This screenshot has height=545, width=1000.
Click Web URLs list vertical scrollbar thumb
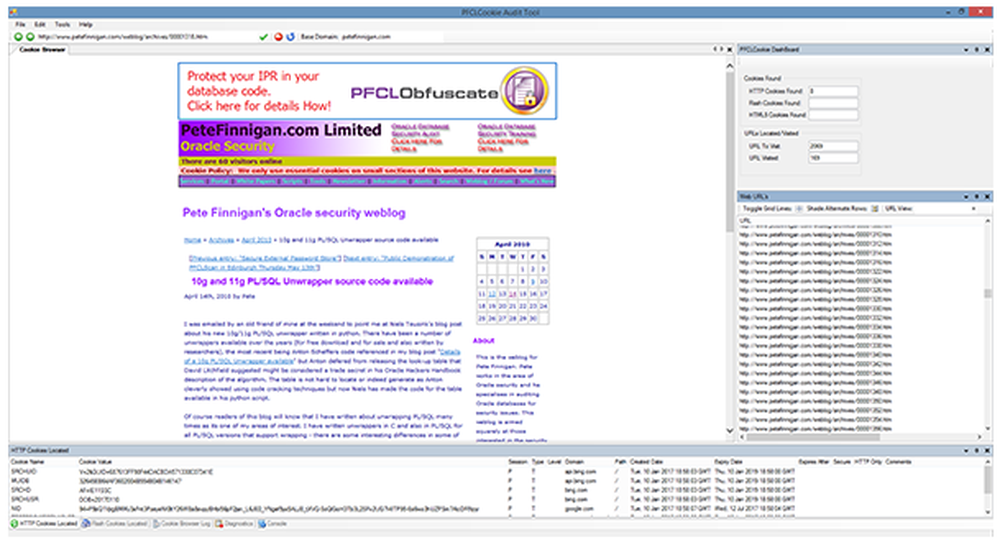point(988,294)
